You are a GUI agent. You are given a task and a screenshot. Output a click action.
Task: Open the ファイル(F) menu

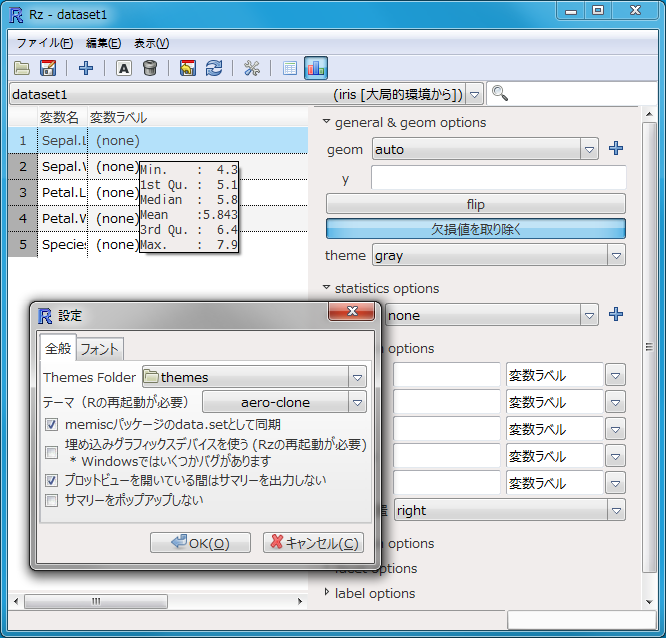(x=45, y=43)
